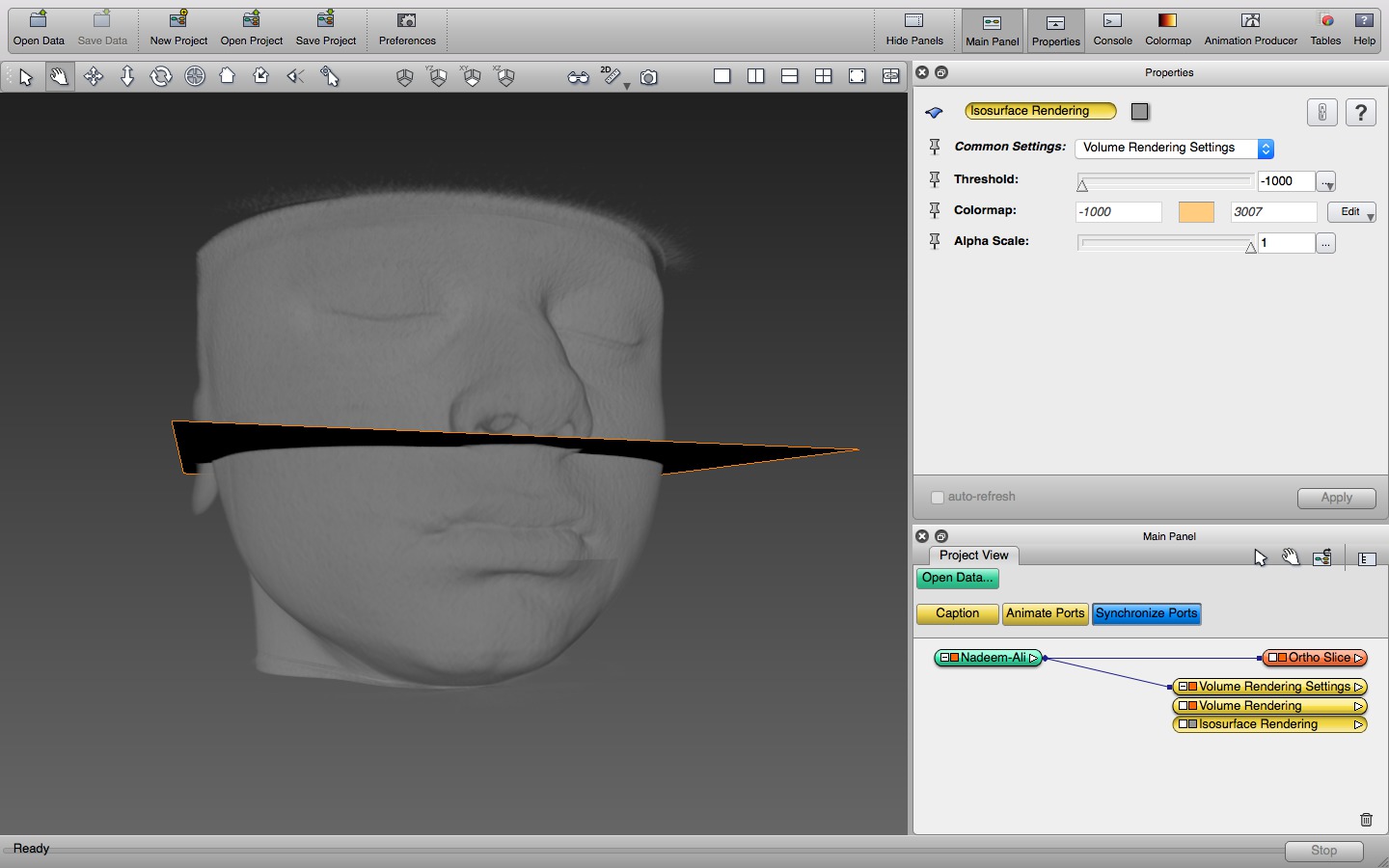Screen dimensions: 1389x868
Task: Click the Translate (pan) view tool
Action: coord(94,76)
